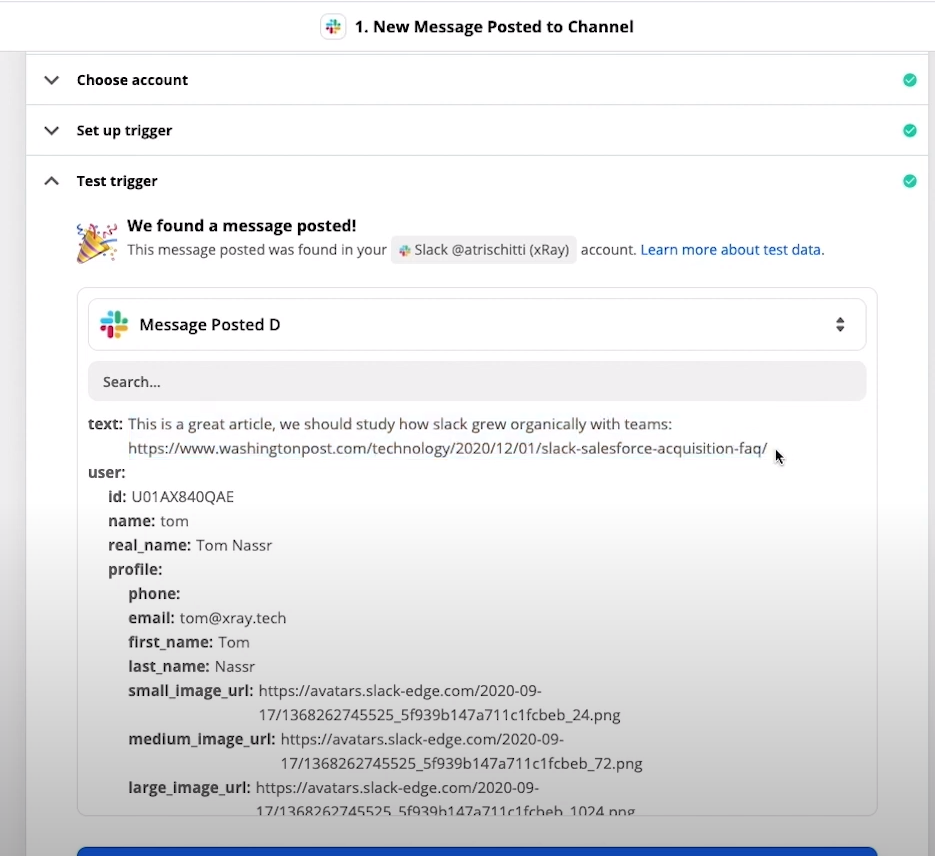Image resolution: width=935 pixels, height=856 pixels.
Task: Click the green checkmark beside Test trigger
Action: (909, 181)
